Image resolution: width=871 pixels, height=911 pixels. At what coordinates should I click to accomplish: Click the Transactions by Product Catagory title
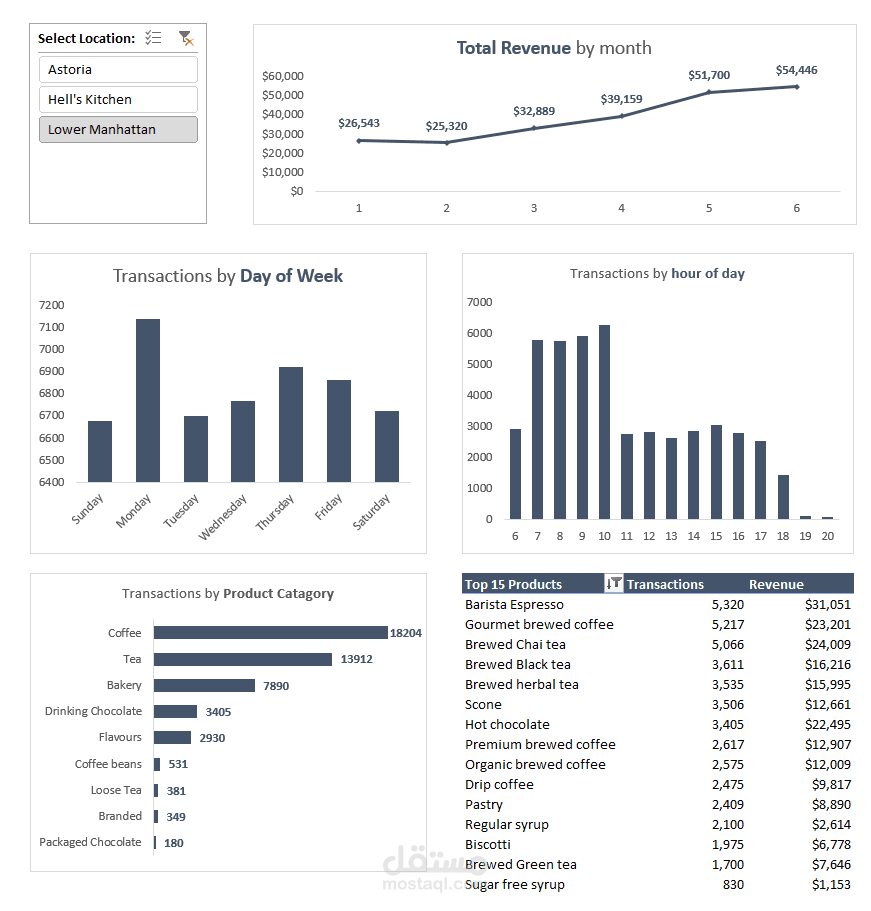228,593
